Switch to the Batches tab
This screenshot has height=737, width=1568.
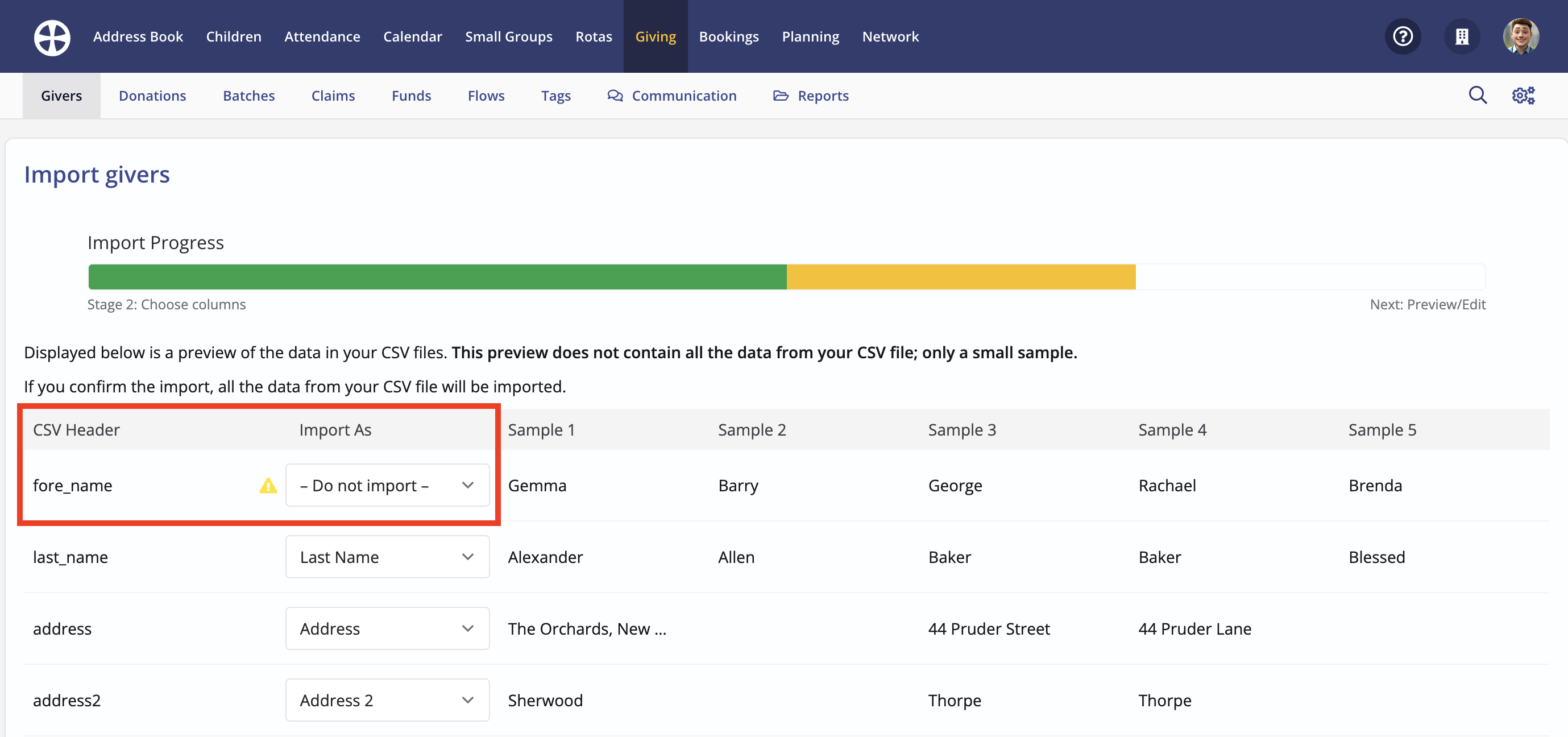(x=248, y=96)
